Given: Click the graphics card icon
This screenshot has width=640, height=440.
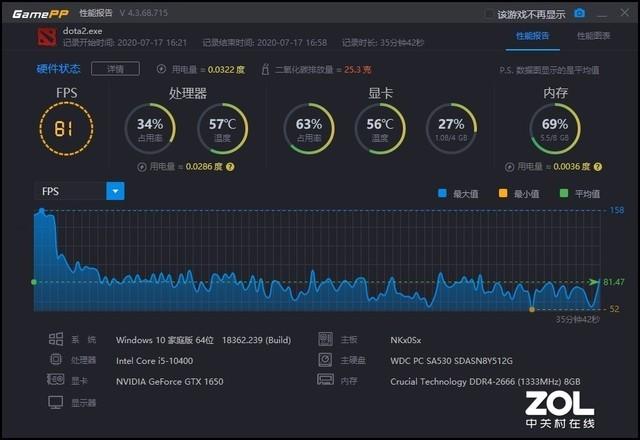Looking at the screenshot, I should [56, 380].
